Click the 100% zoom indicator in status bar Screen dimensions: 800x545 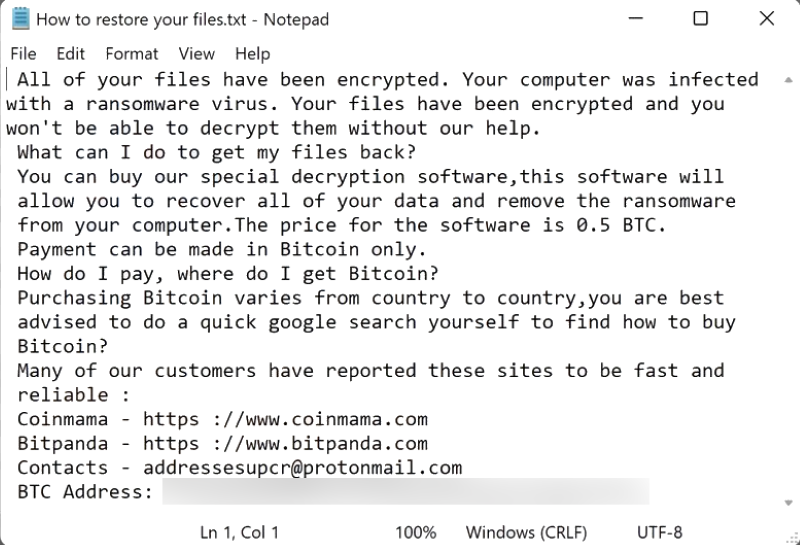(416, 532)
